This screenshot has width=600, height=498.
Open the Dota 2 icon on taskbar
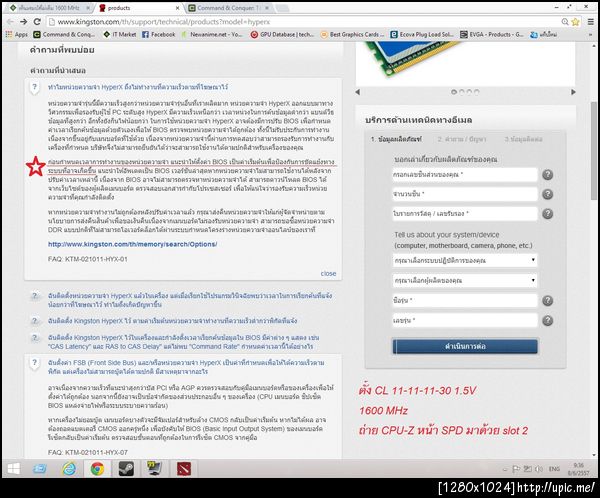coord(184,469)
